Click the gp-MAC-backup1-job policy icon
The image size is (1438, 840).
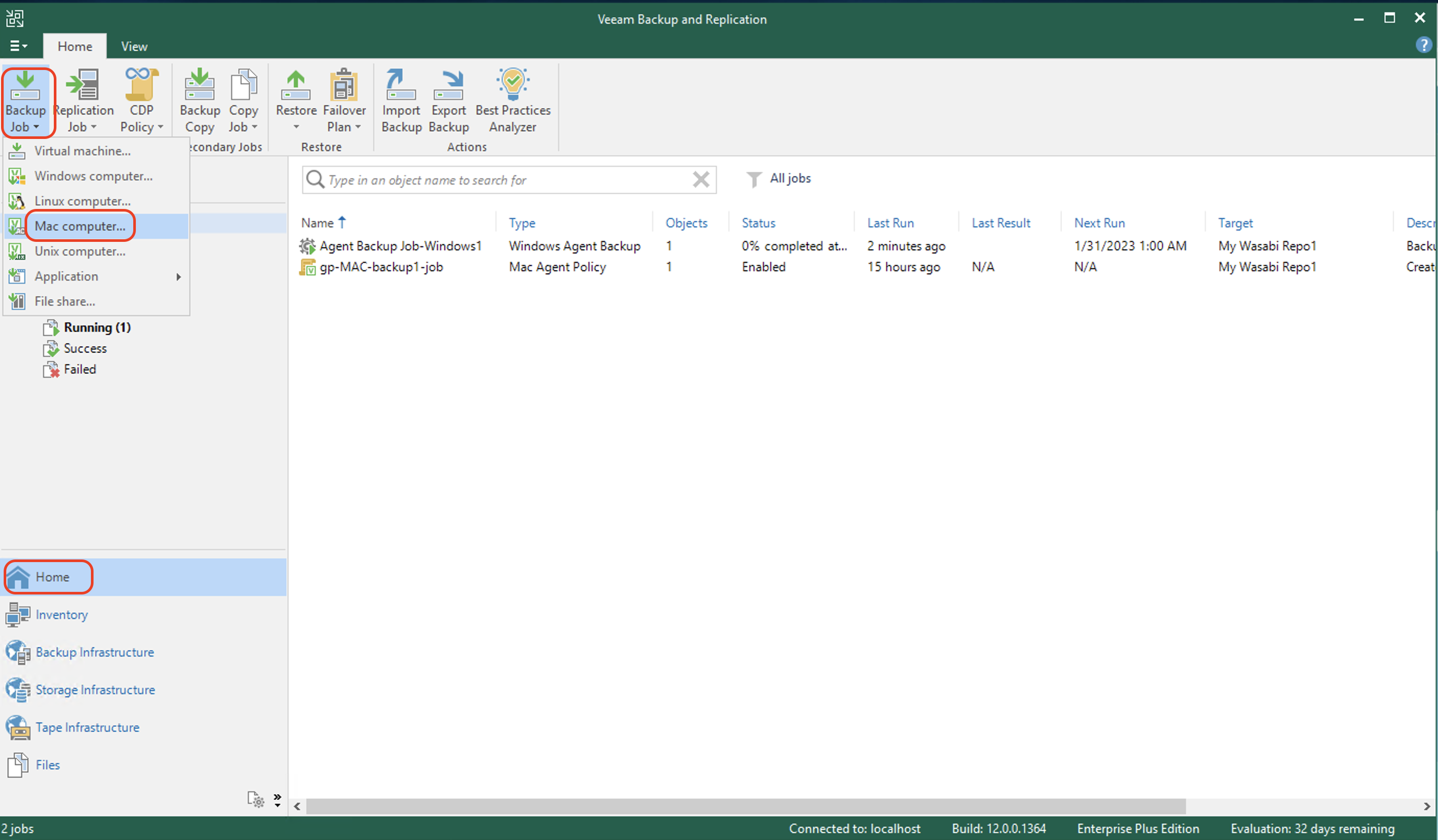[308, 267]
